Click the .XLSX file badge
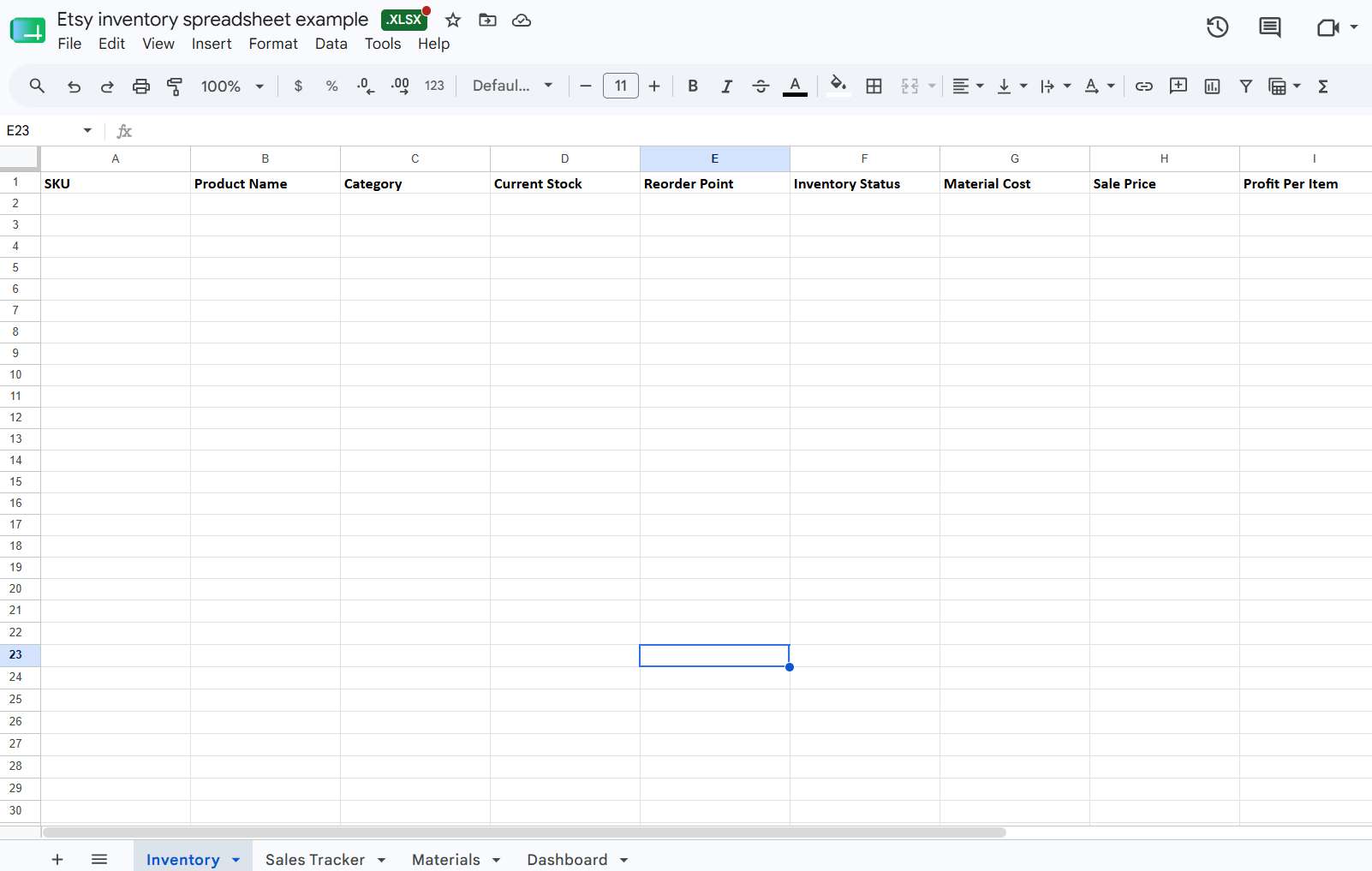Image resolution: width=1372 pixels, height=871 pixels. click(x=404, y=20)
